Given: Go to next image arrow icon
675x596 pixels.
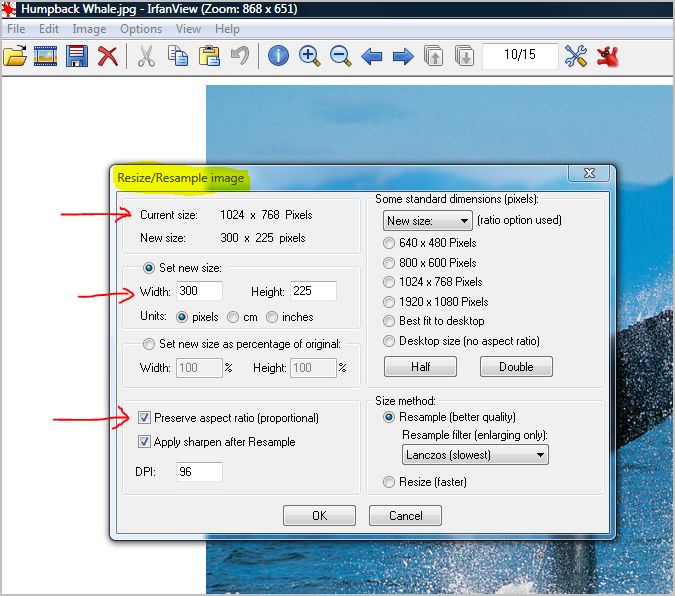Looking at the screenshot, I should click(x=403, y=56).
